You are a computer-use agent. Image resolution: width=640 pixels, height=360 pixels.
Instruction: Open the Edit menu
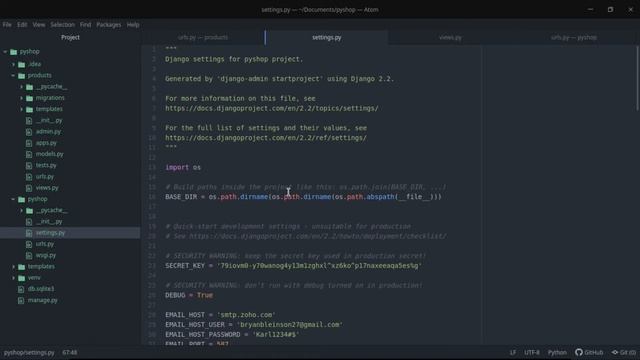click(x=22, y=25)
